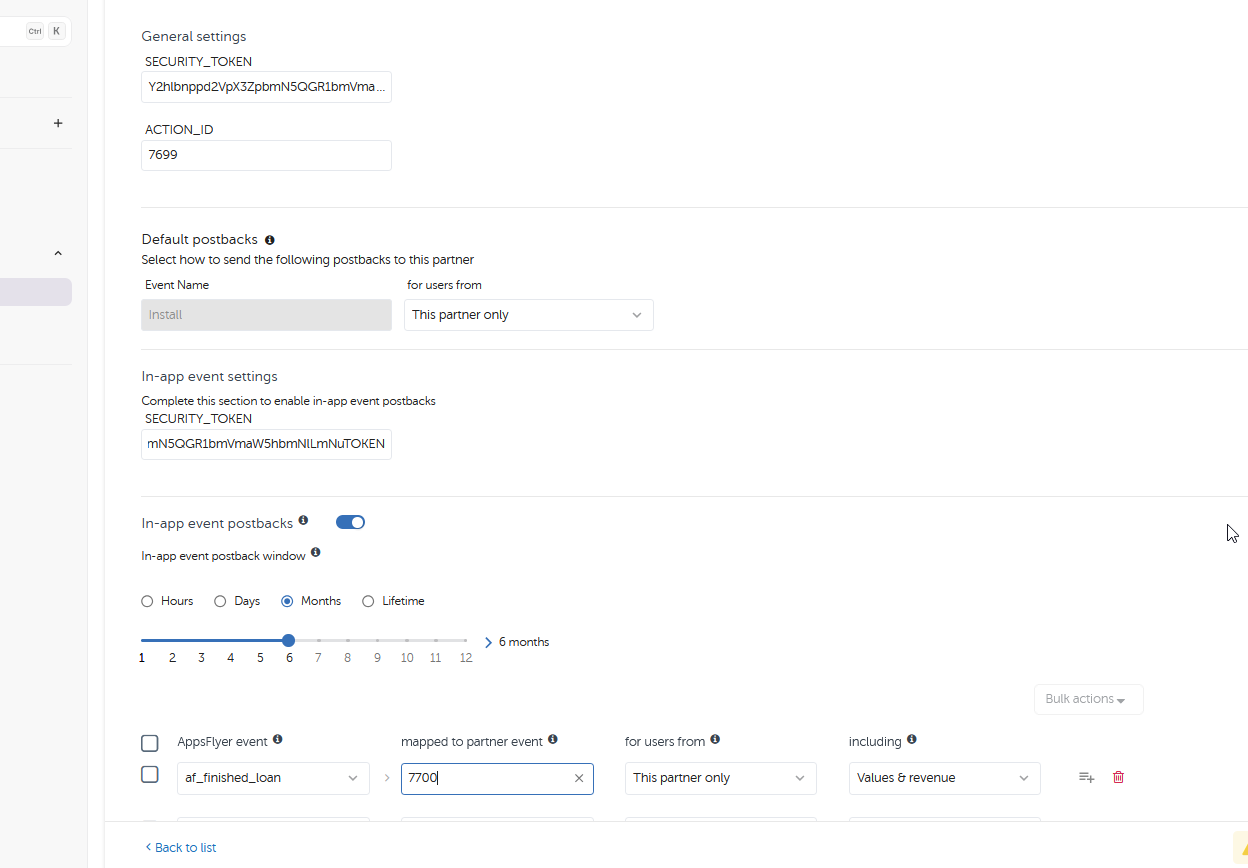1248x868 pixels.
Task: Show info for 'including' column
Action: [911, 740]
